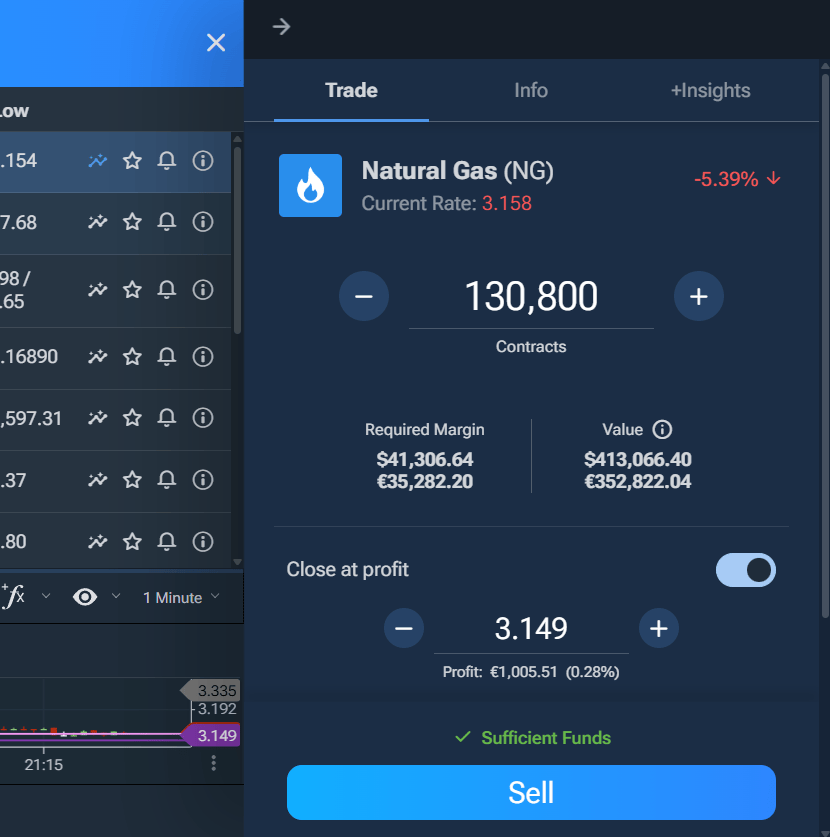Favorite the instrument in the .37 row
Viewport: 830px width, 837px height.
(132, 480)
